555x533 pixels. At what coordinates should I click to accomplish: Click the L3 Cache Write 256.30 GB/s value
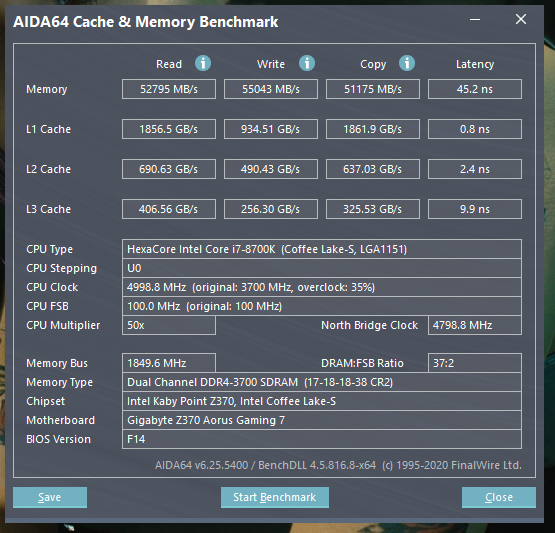(x=271, y=209)
